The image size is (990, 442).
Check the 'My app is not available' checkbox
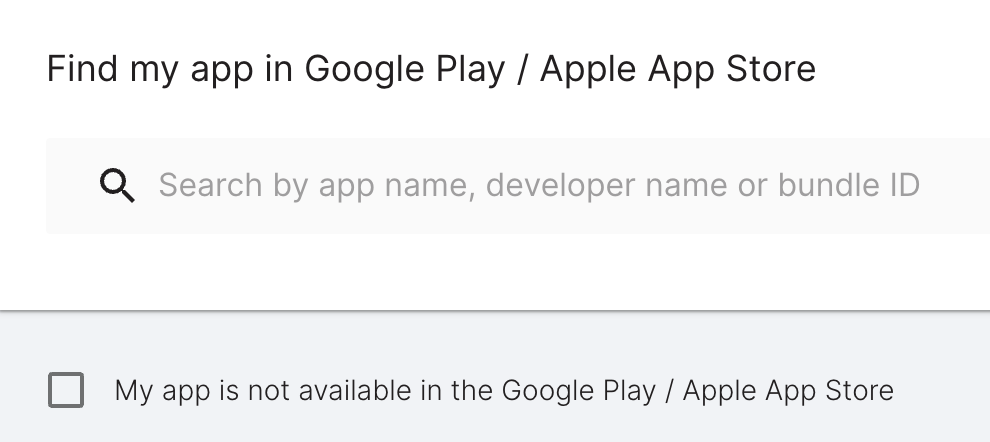click(x=66, y=390)
